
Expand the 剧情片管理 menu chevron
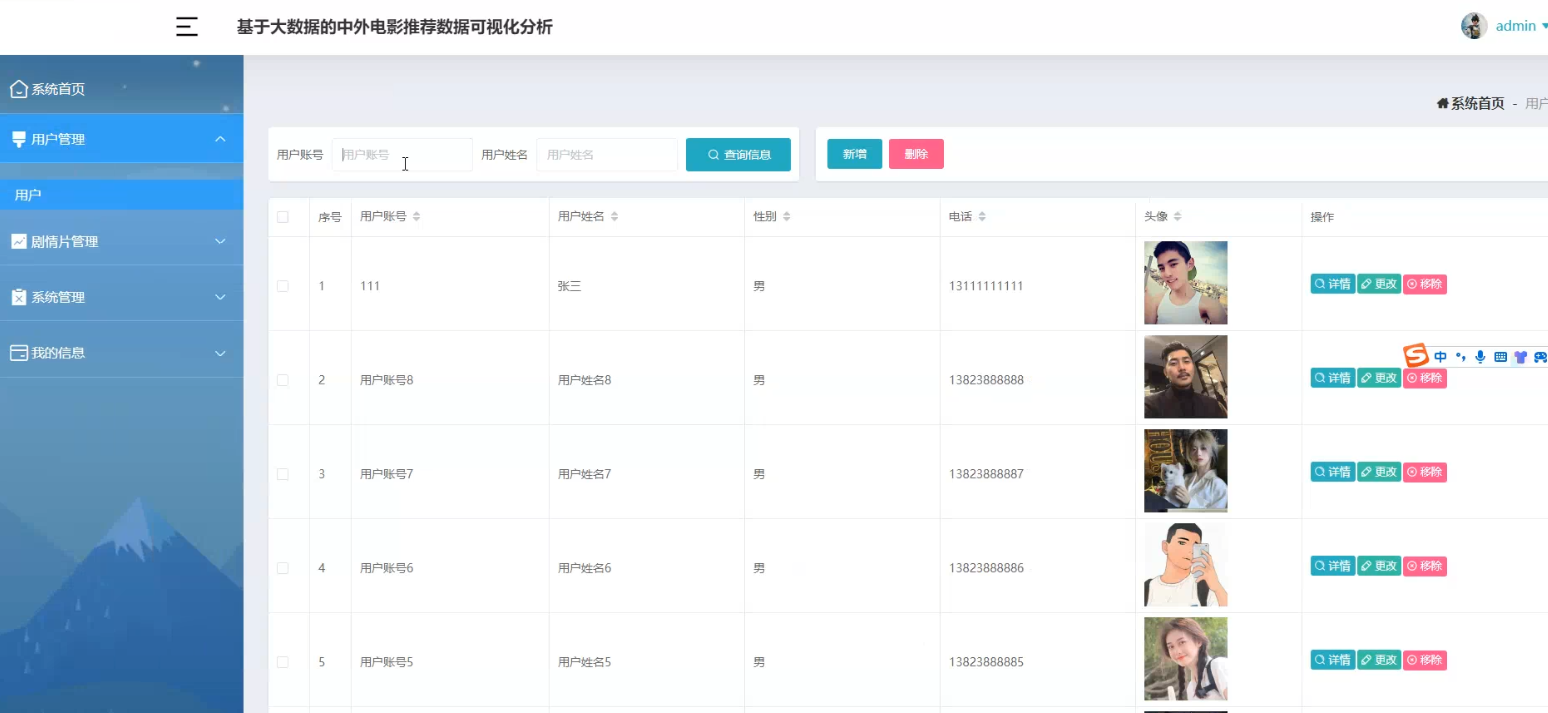[x=221, y=241]
